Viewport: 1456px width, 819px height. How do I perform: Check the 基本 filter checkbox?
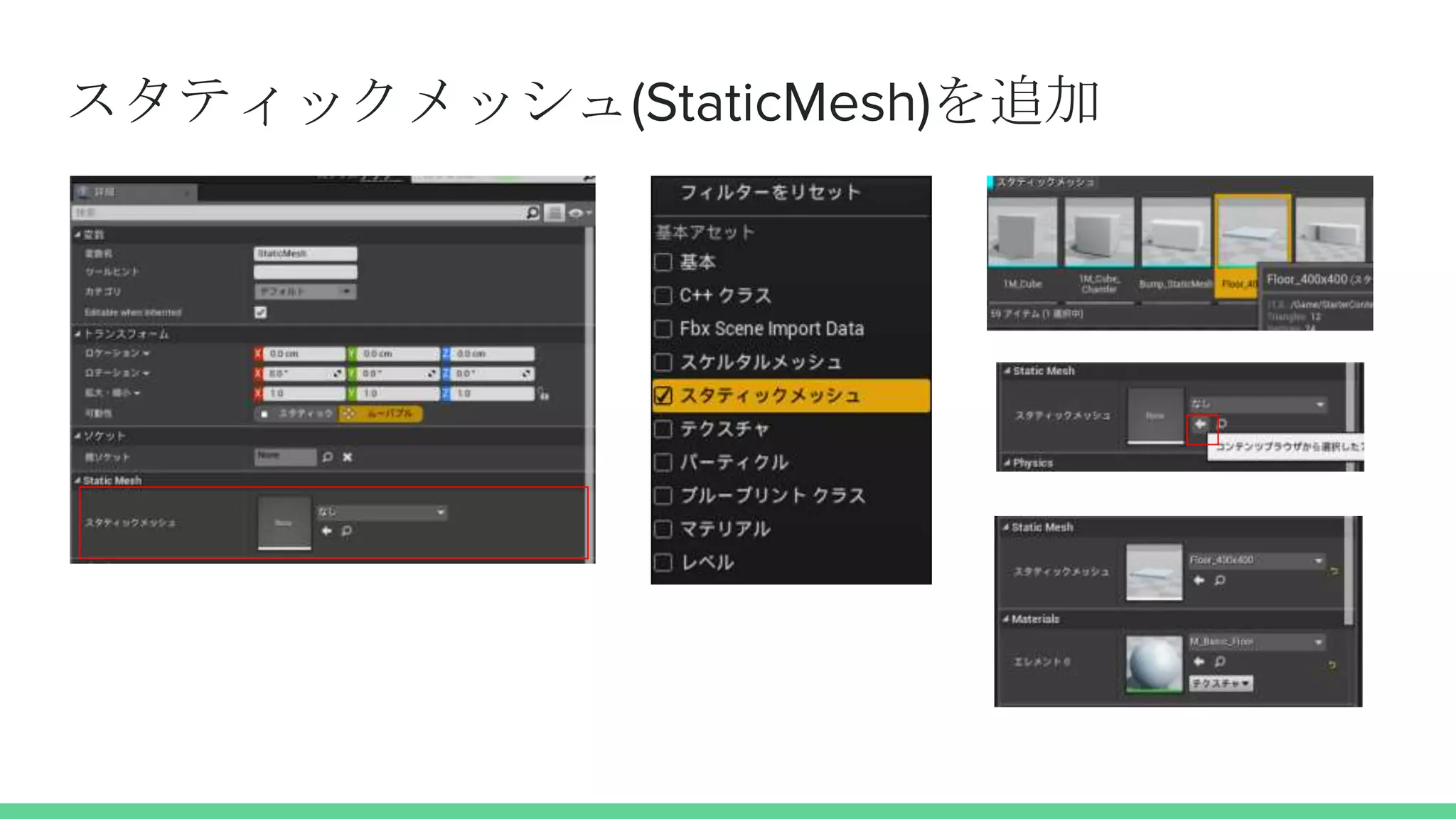663,262
